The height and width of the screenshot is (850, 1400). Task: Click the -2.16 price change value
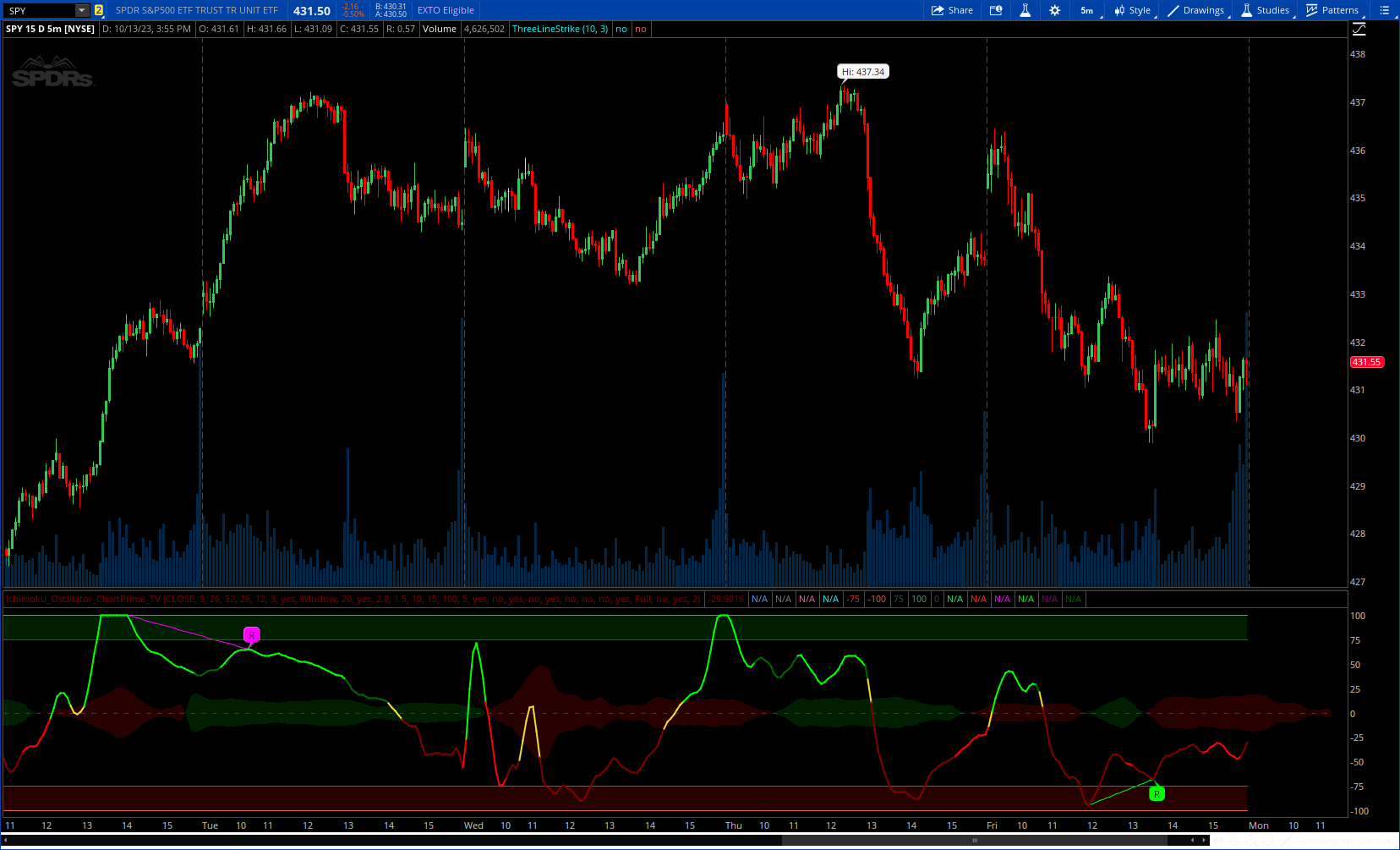[351, 7]
